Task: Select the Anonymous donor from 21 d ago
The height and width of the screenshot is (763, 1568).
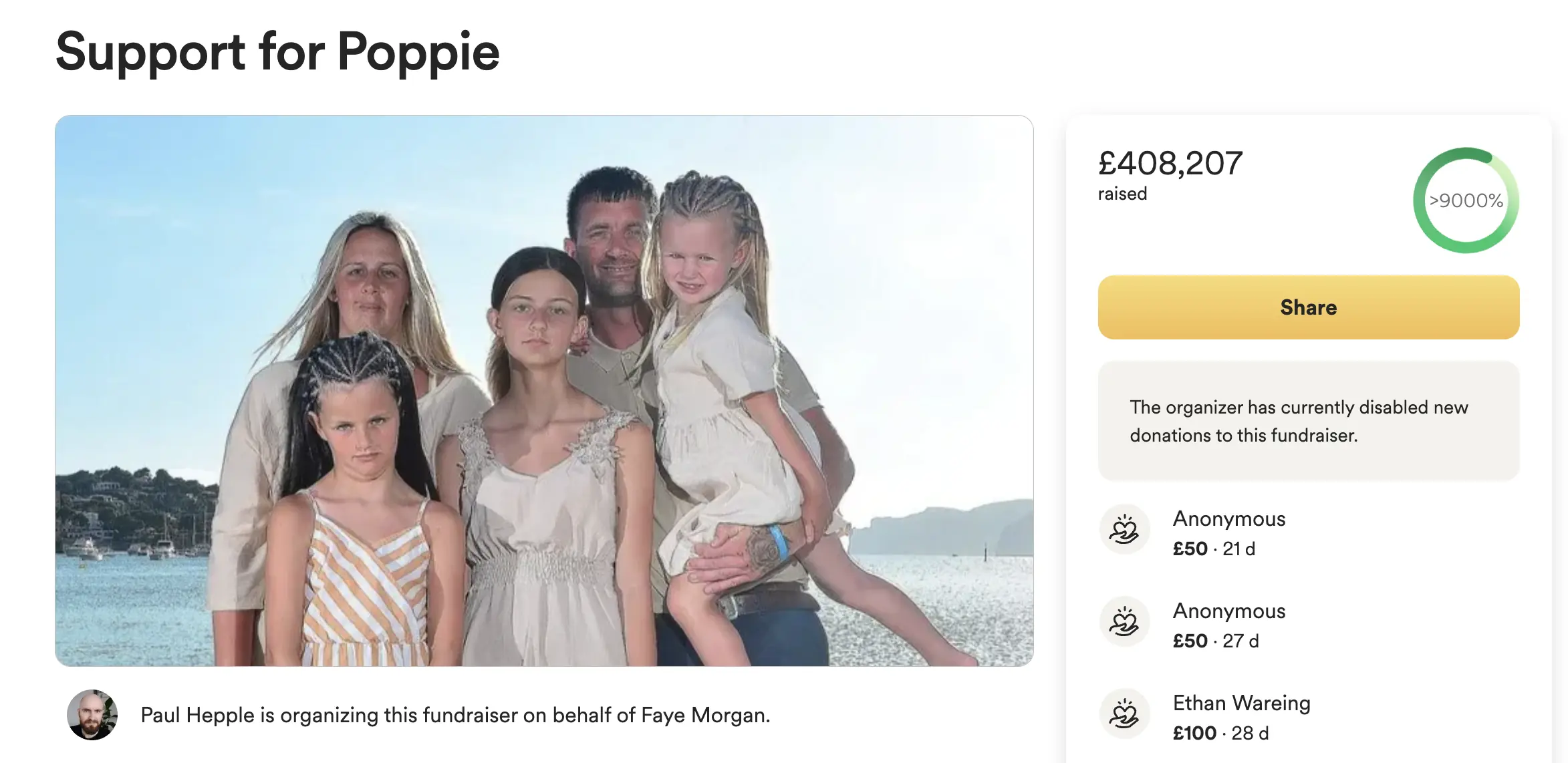Action: (1228, 519)
